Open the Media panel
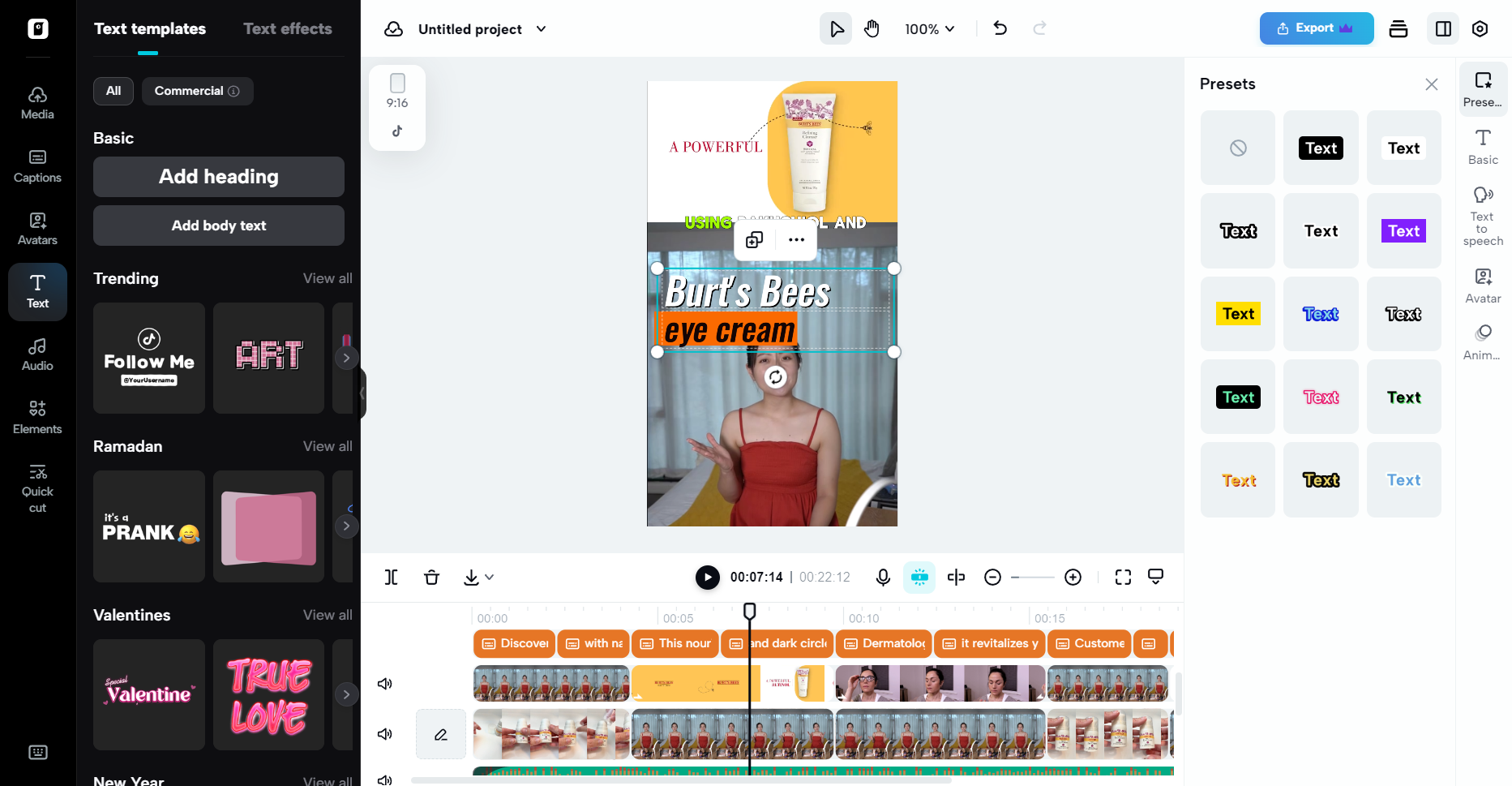The width and height of the screenshot is (1512, 786). coord(37,104)
